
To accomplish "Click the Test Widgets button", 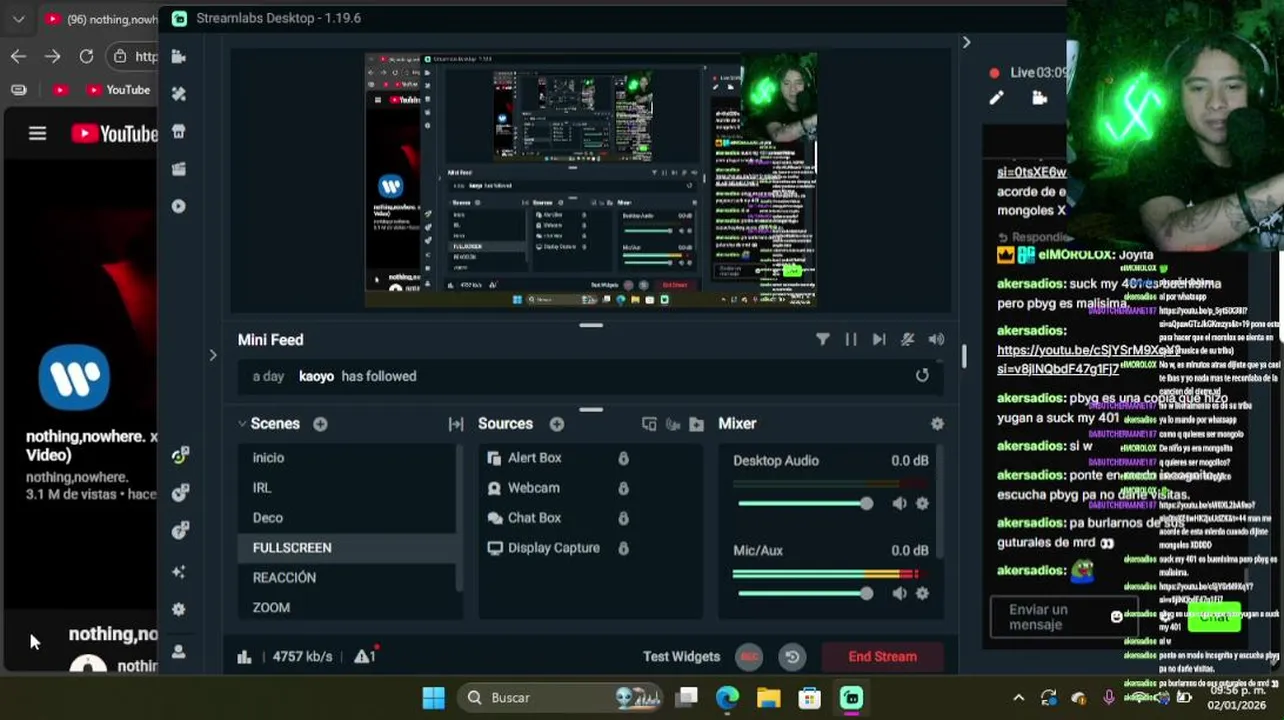I will tap(681, 657).
